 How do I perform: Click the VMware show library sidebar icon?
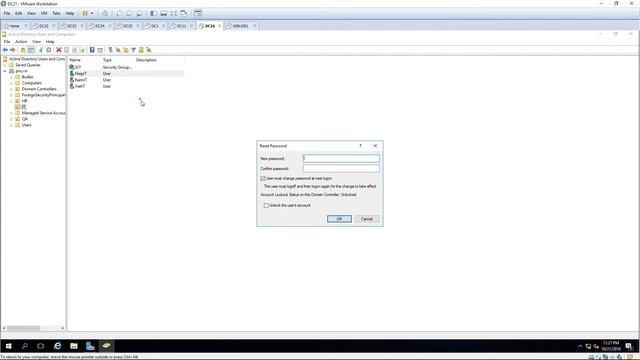153,13
